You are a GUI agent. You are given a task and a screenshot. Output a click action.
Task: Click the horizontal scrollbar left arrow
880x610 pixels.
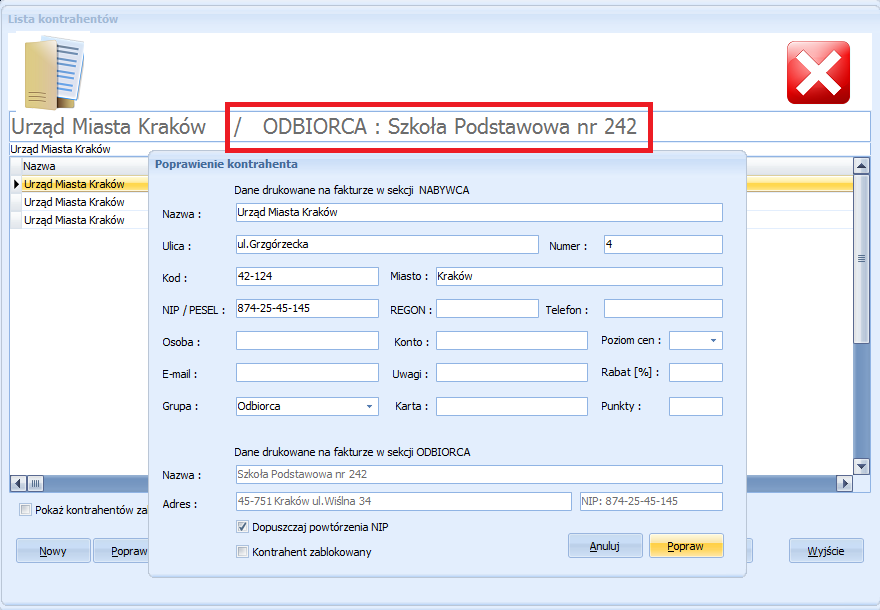(19, 483)
